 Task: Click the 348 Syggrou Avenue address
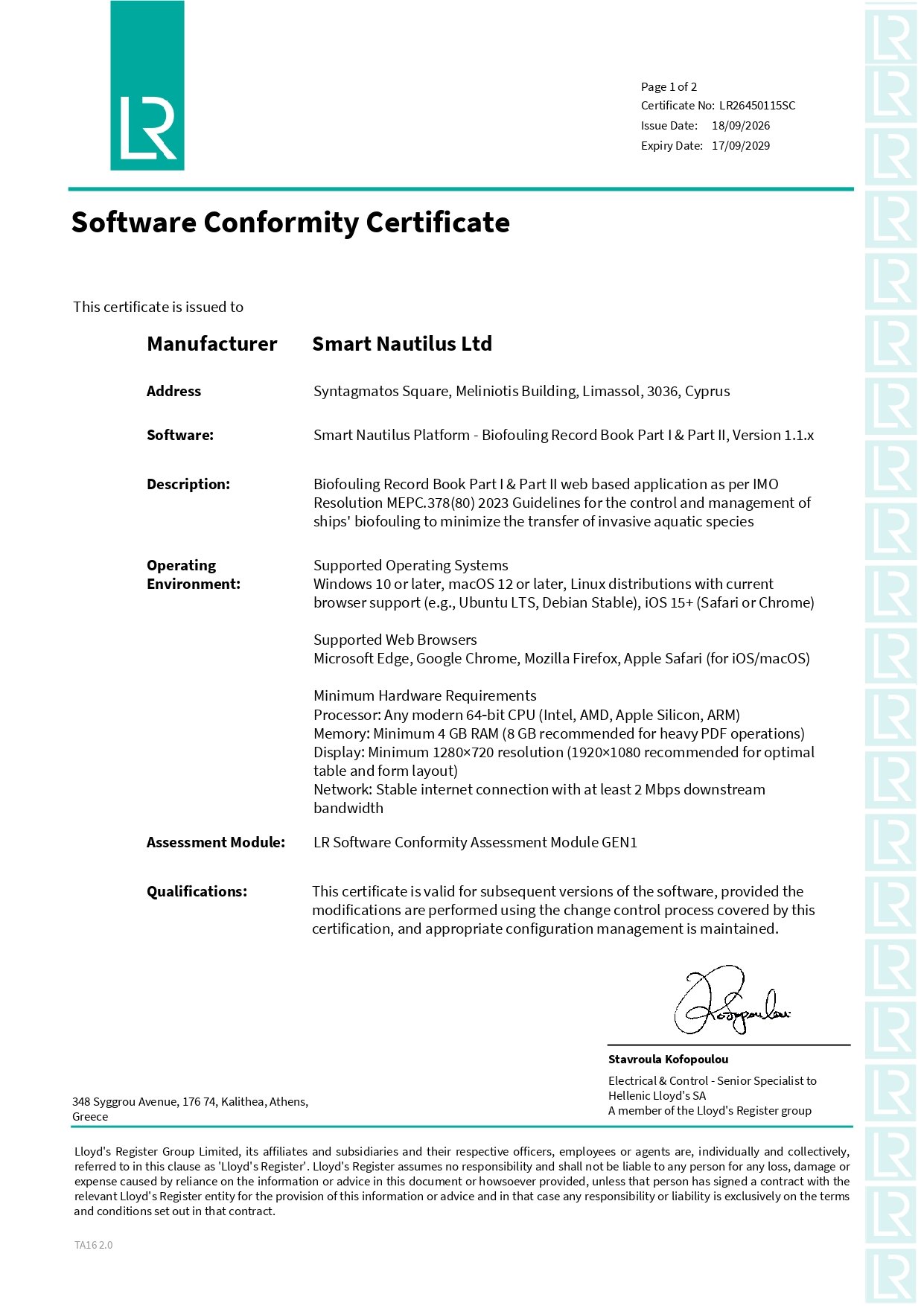coord(191,1109)
